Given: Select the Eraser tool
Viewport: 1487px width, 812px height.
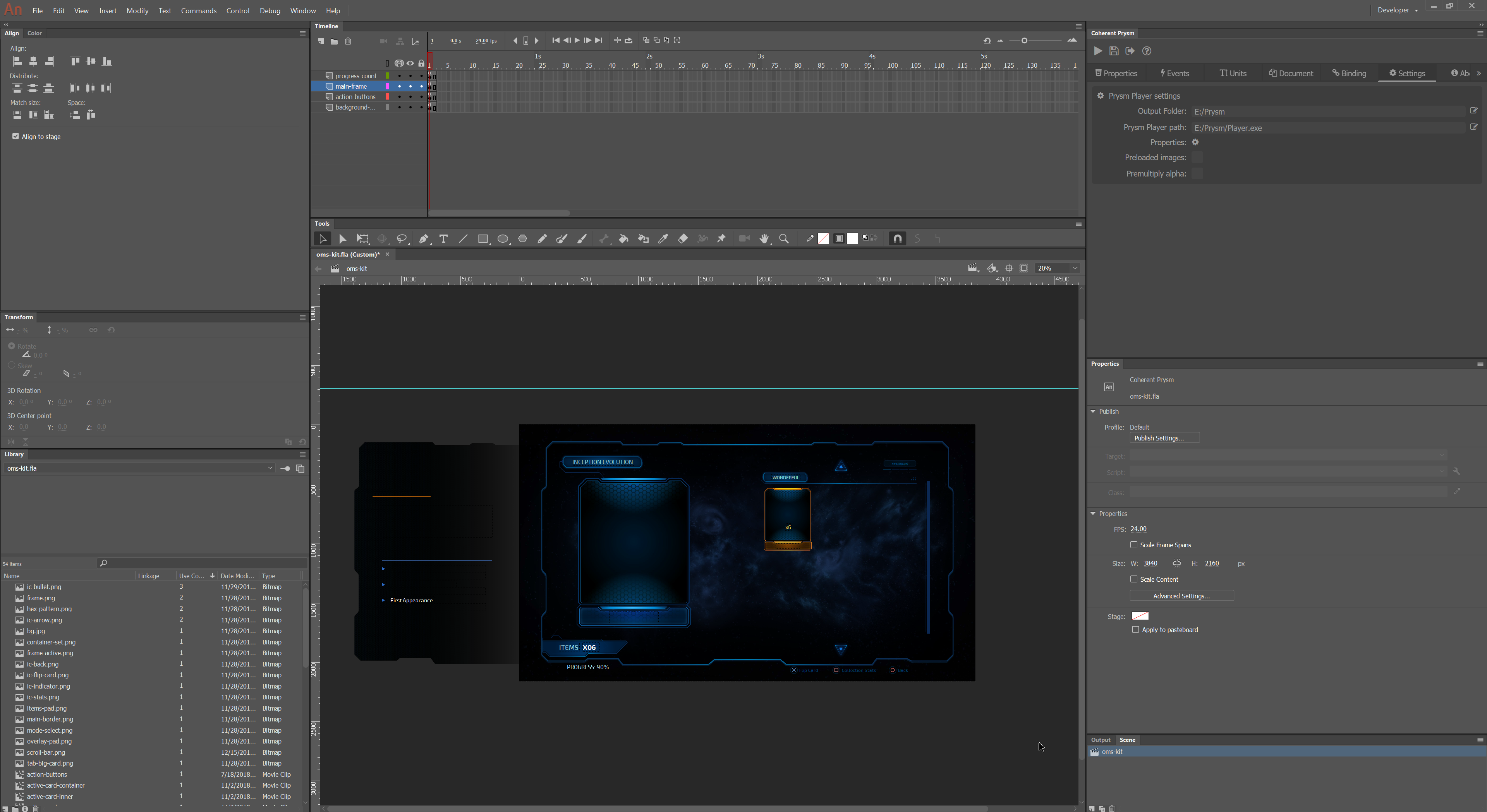Looking at the screenshot, I should [683, 238].
